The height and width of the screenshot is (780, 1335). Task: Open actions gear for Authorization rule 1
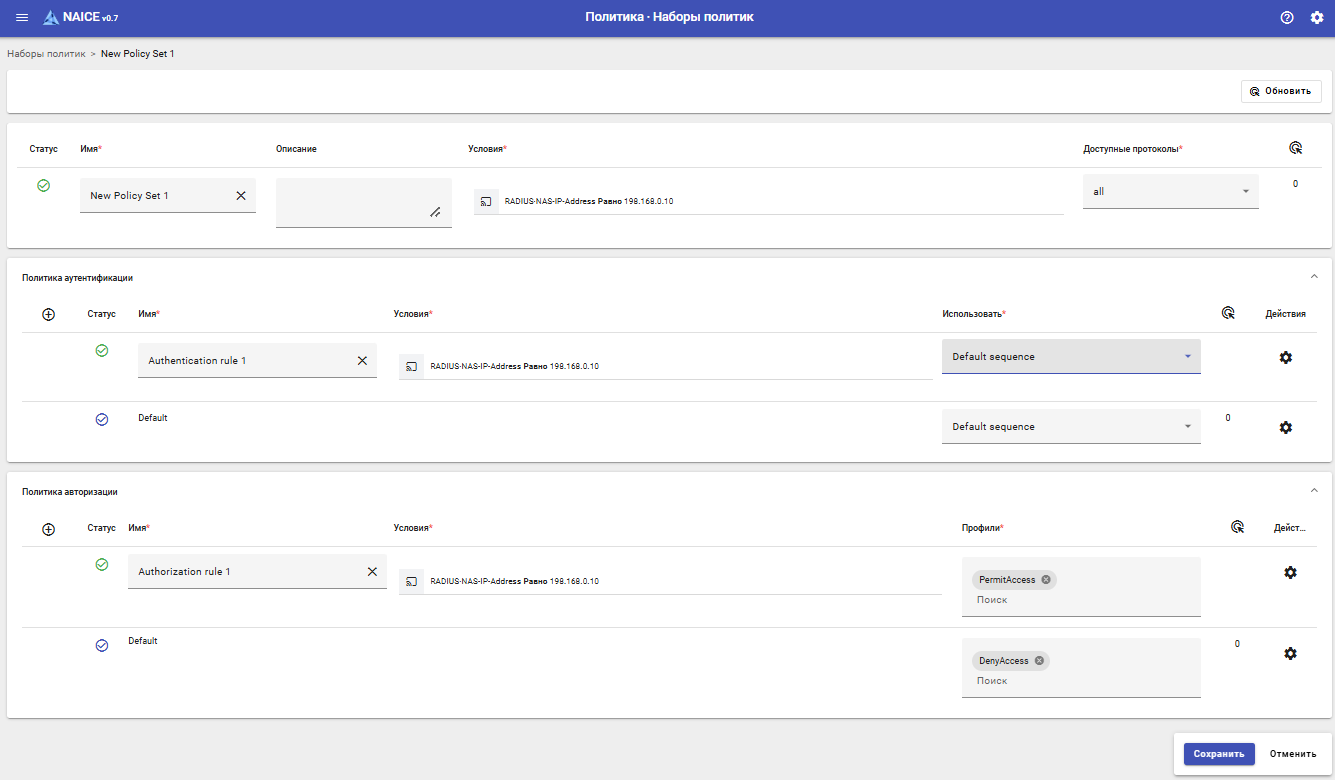pos(1290,572)
